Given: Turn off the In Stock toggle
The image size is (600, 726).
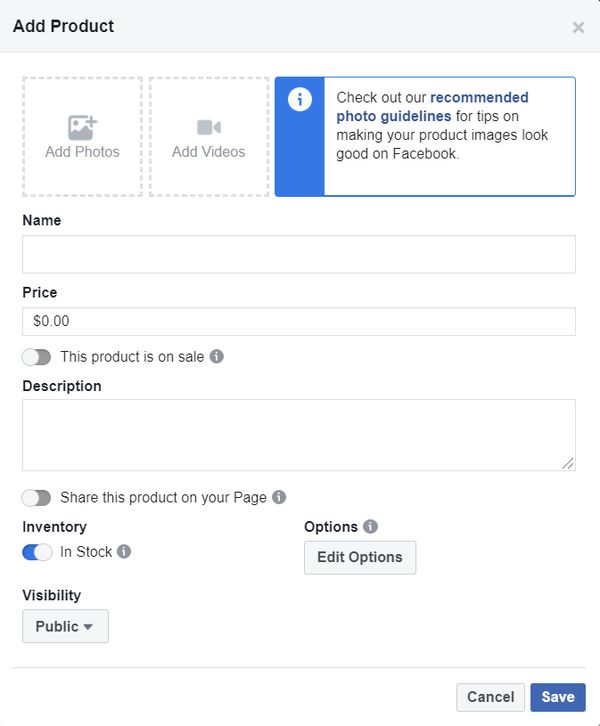Looking at the screenshot, I should pyautogui.click(x=37, y=552).
